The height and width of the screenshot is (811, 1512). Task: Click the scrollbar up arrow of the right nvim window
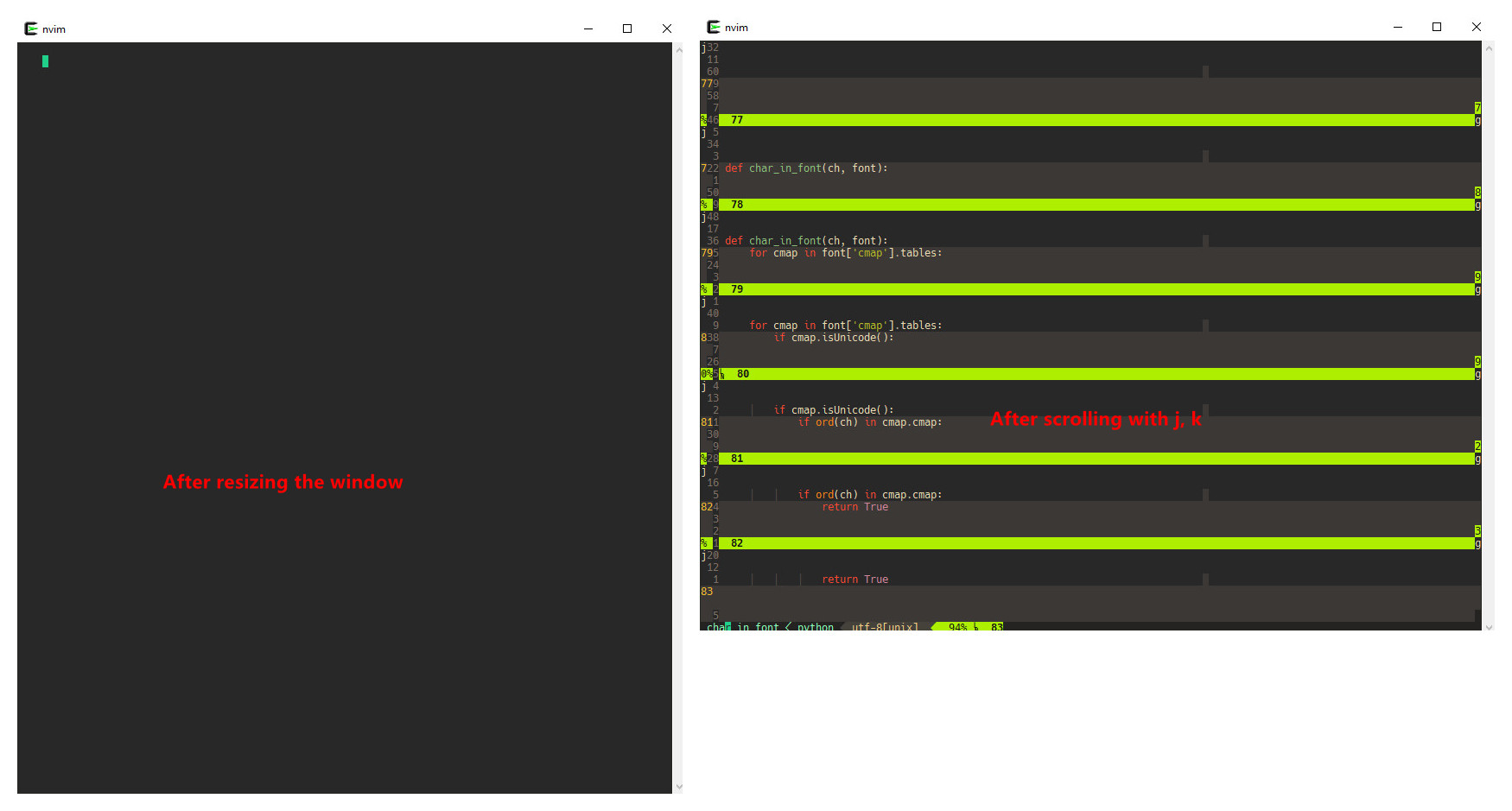click(x=1490, y=47)
